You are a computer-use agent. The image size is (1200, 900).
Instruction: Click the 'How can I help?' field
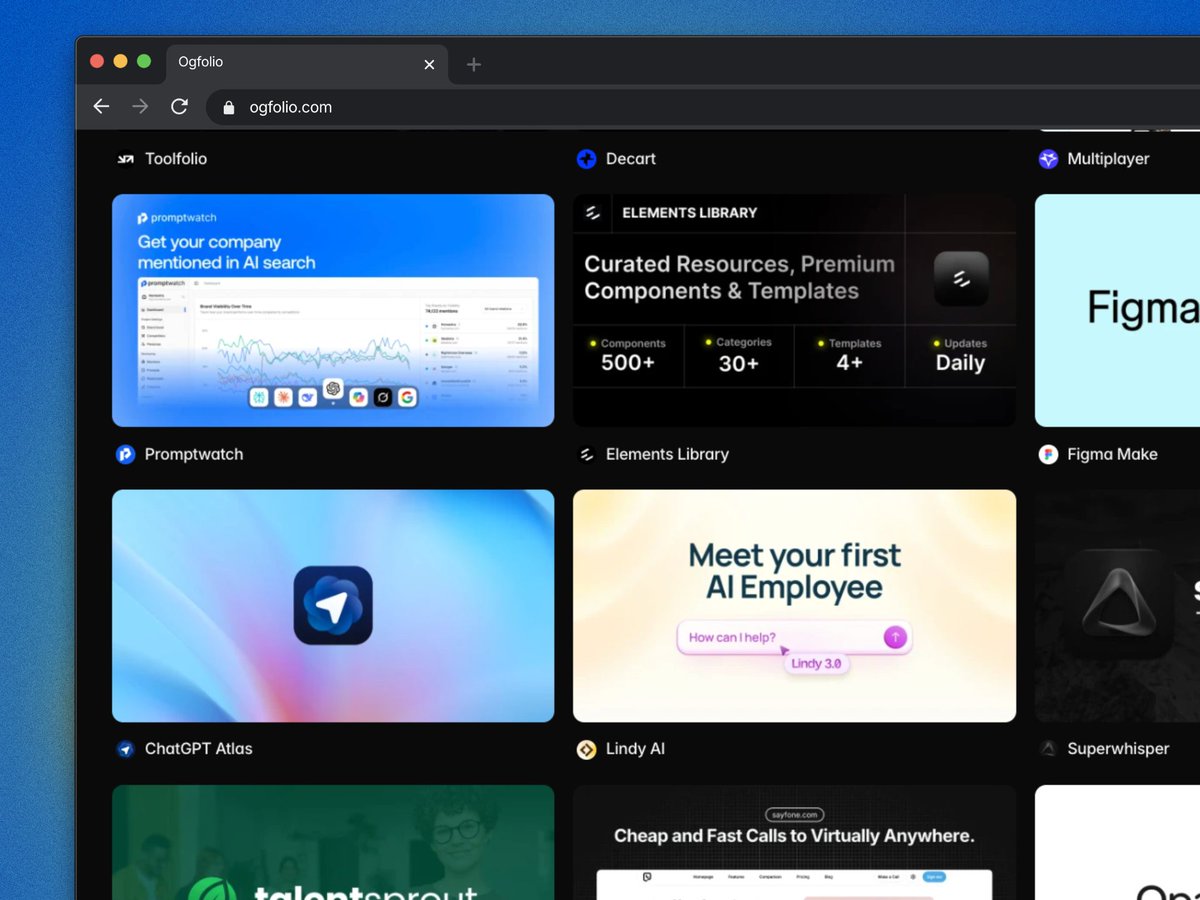[x=794, y=637]
